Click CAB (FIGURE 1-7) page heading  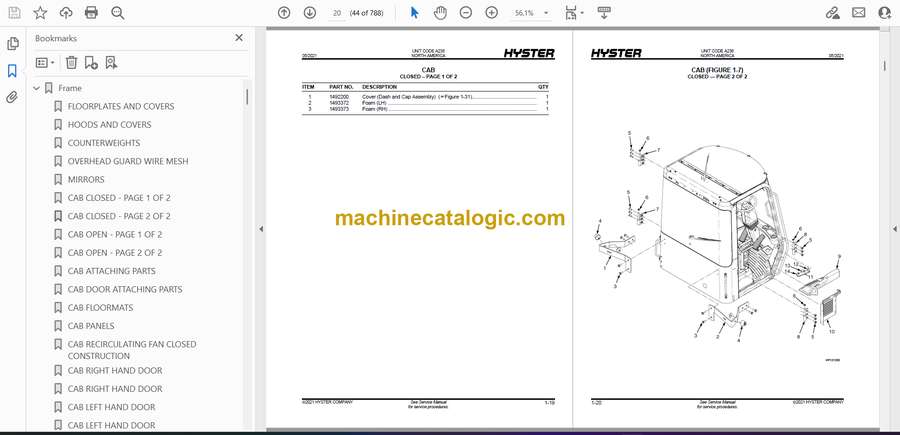[x=717, y=71]
